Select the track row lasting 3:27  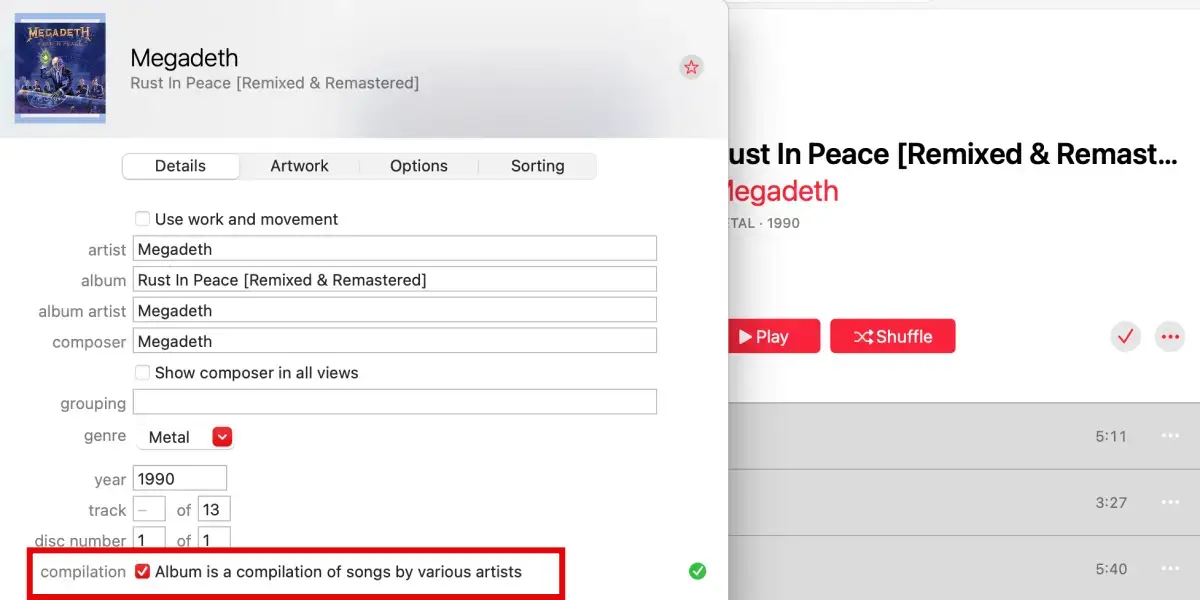point(964,502)
